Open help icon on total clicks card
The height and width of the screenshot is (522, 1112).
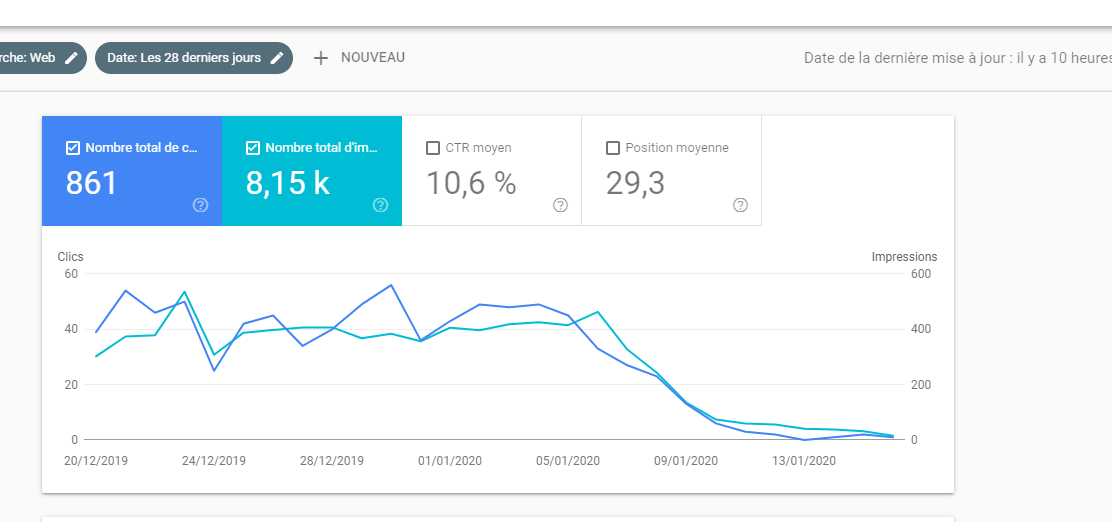click(201, 205)
